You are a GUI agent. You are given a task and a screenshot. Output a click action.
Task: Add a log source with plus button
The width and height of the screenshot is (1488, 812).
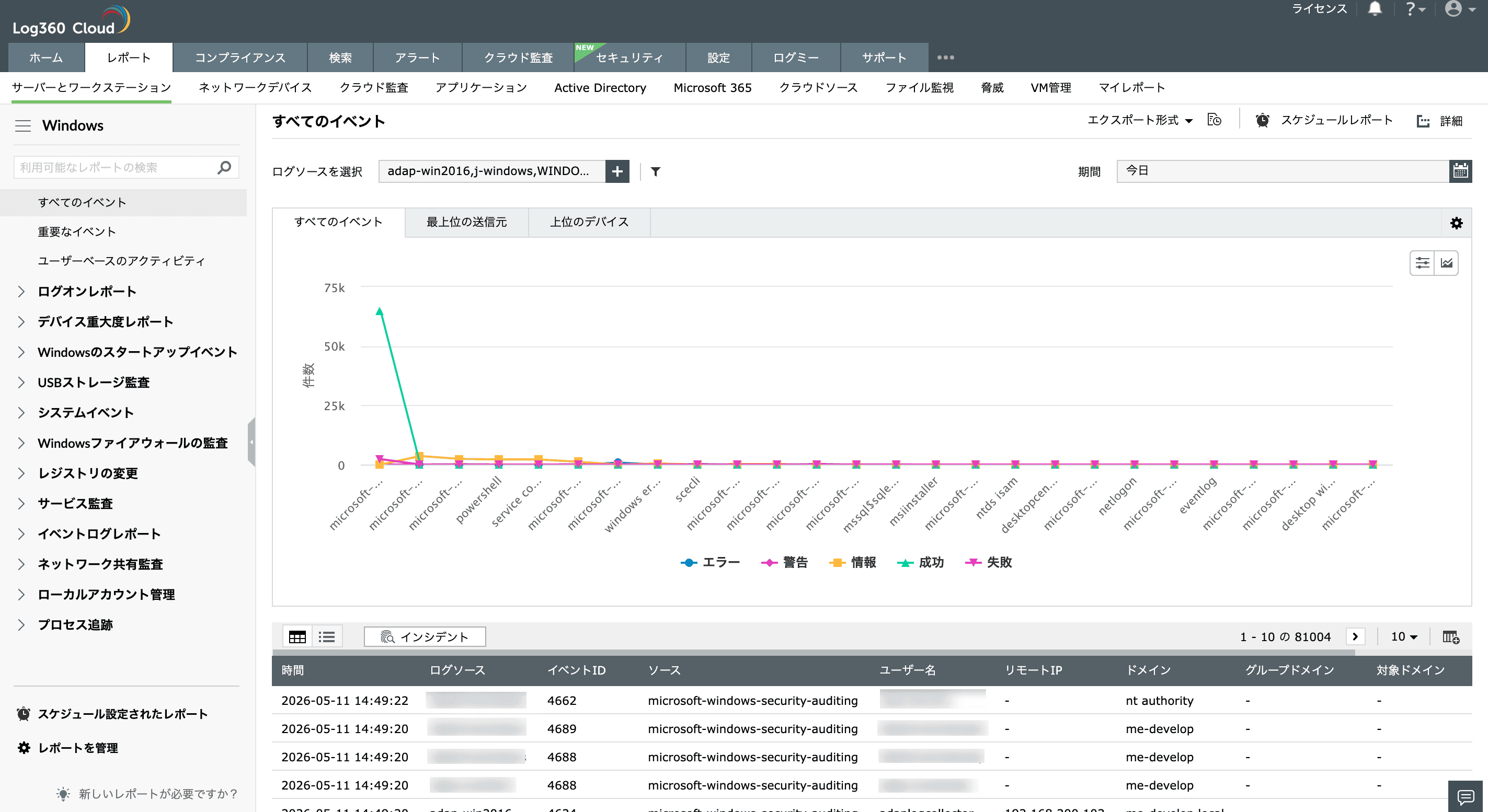(617, 171)
